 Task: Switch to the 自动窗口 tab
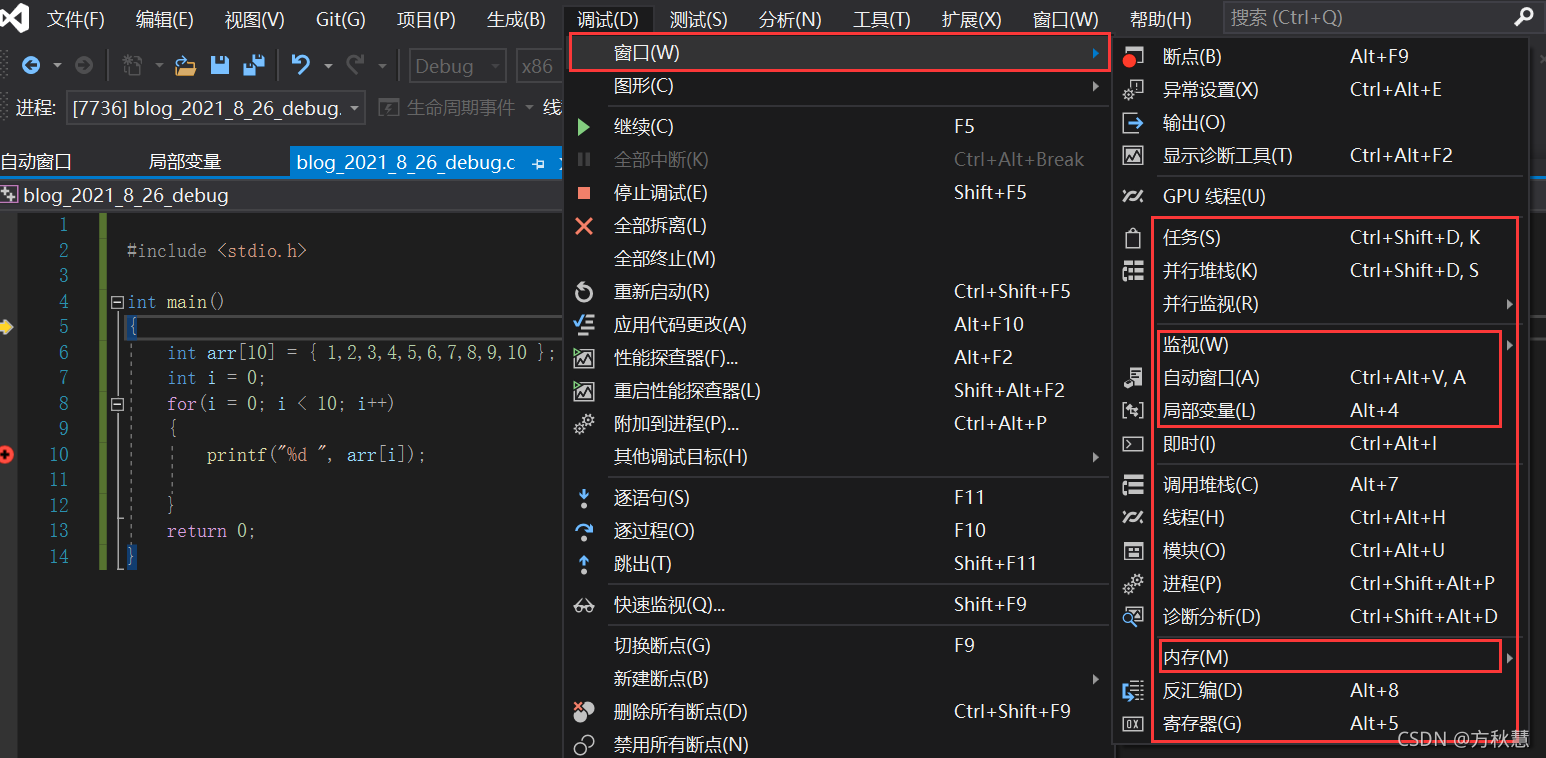click(x=37, y=162)
